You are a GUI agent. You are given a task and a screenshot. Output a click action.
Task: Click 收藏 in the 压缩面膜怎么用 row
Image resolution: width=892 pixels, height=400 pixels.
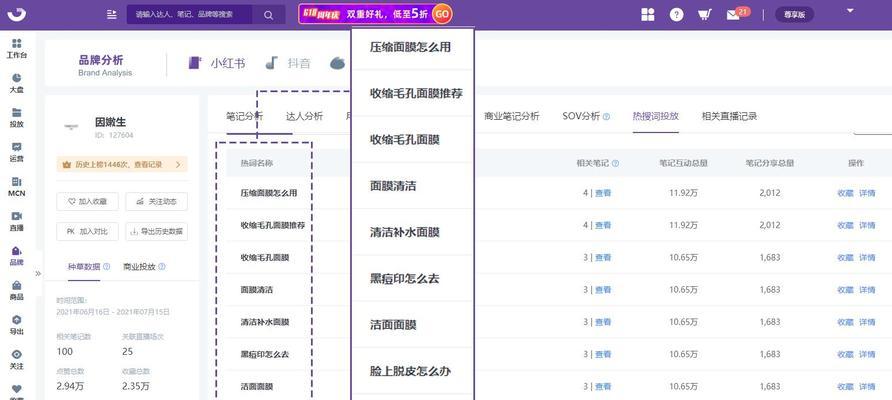pyautogui.click(x=845, y=193)
